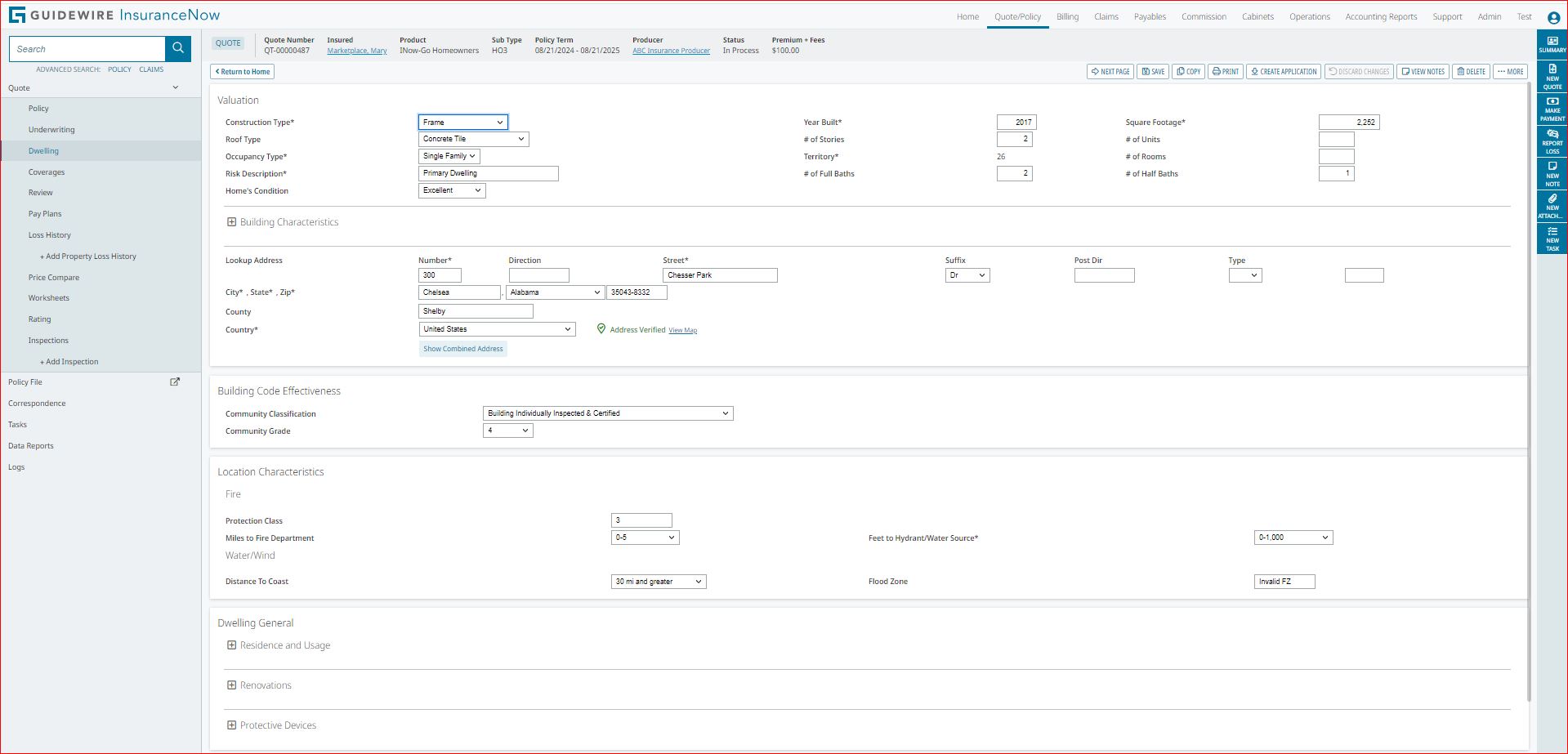Open the Summary icon in right sidebar
Screen dimensions: 1568x754
1552,44
